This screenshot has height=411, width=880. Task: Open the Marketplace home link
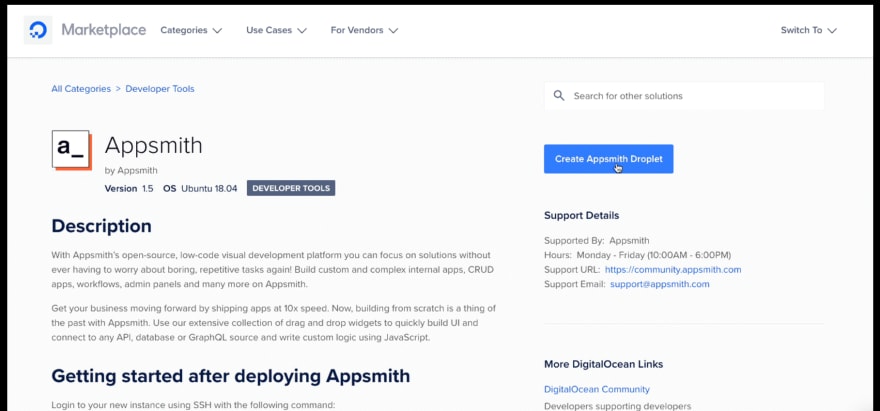[x=103, y=30]
